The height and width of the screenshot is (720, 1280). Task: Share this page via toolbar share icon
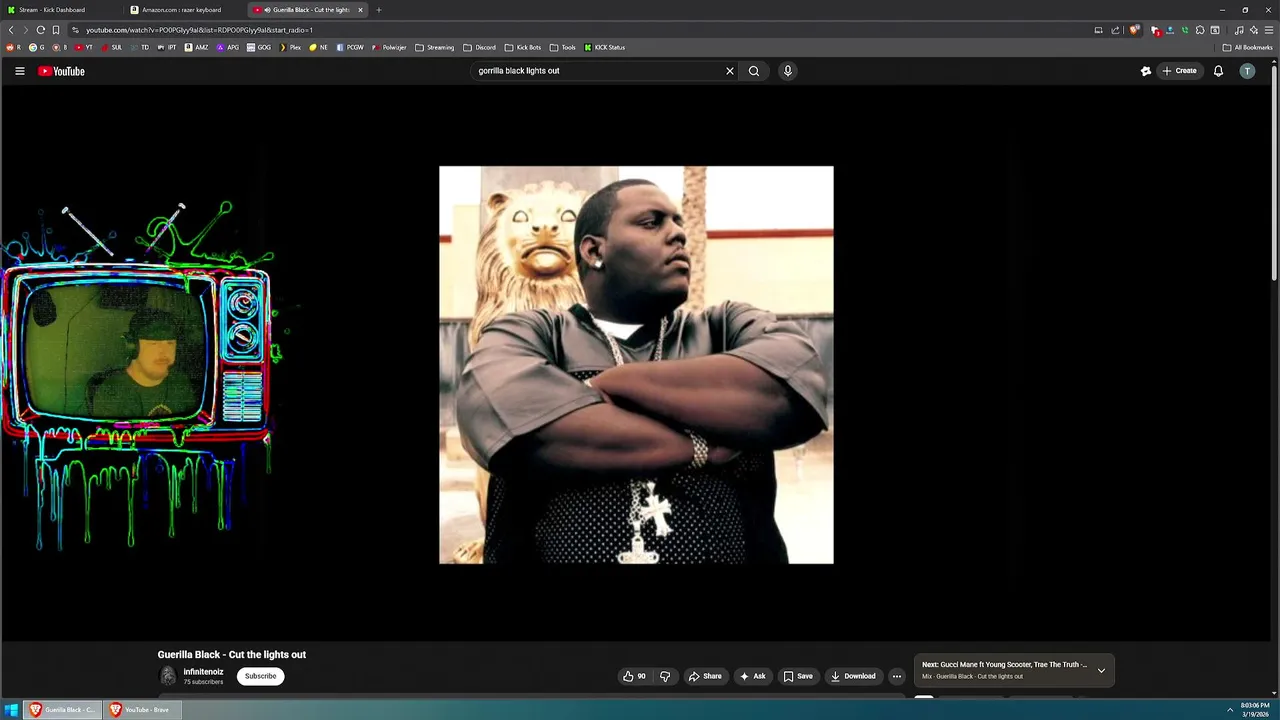tap(1115, 30)
